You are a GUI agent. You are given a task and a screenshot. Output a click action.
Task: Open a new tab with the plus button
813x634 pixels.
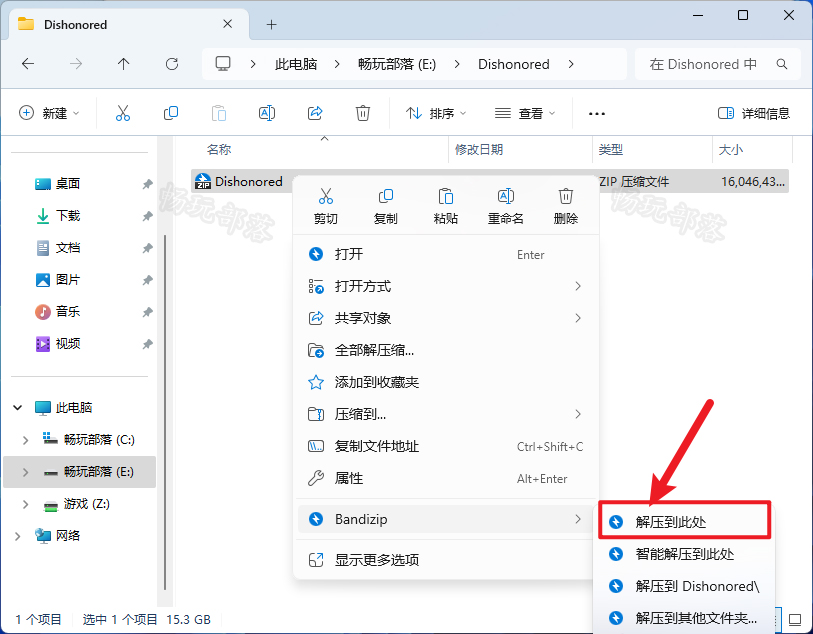(x=271, y=24)
